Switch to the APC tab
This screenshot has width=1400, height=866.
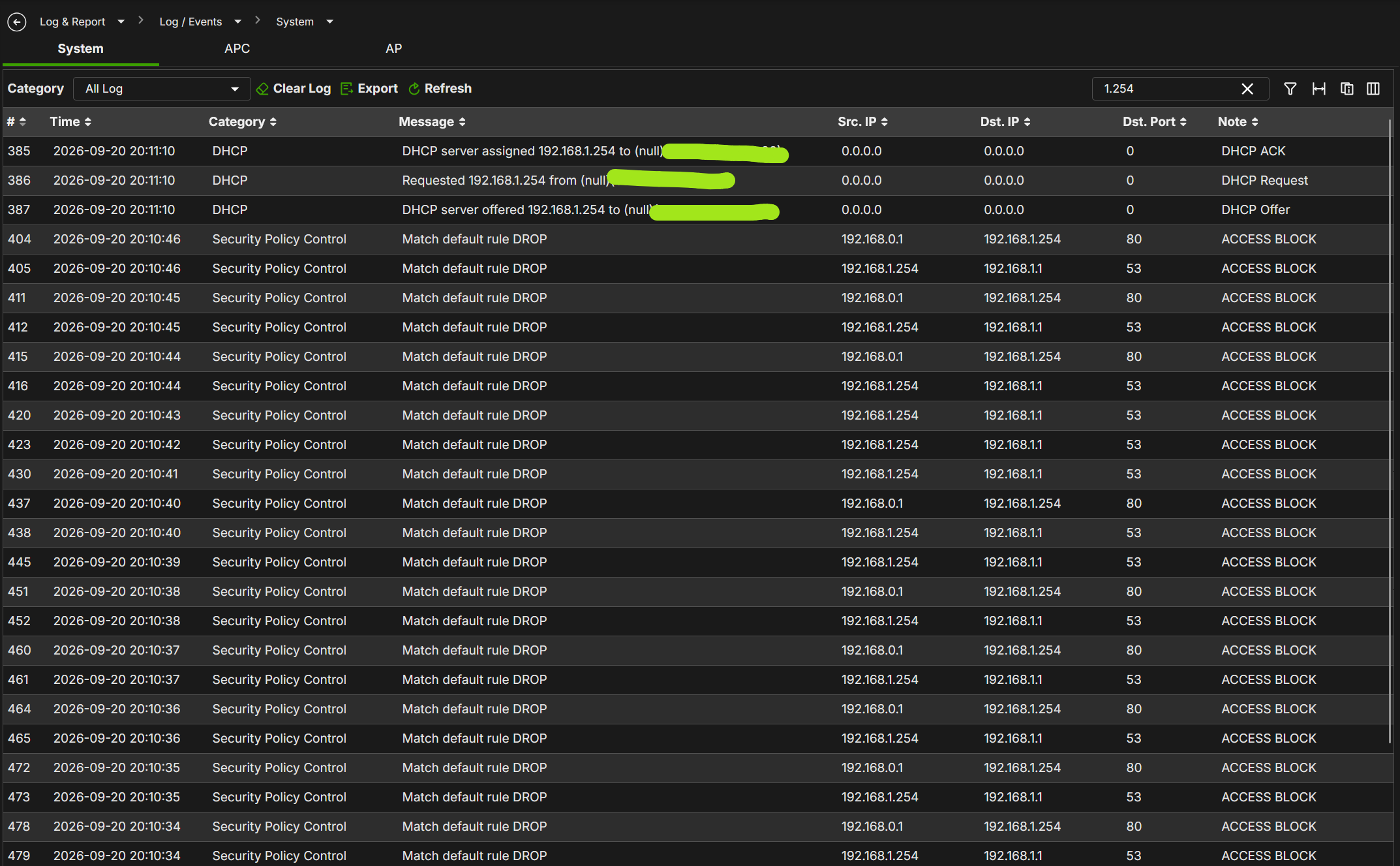click(237, 48)
